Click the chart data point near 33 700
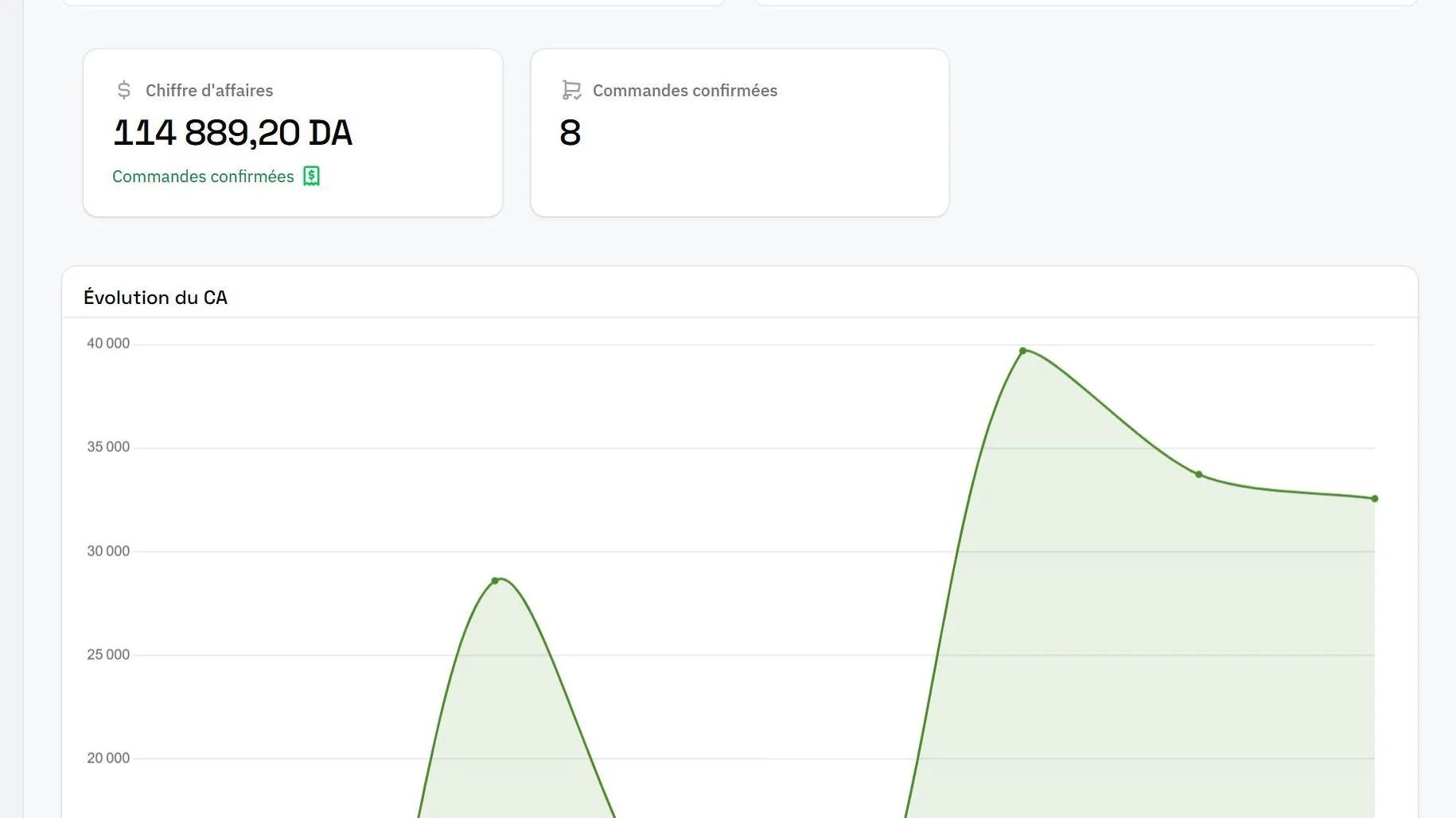This screenshot has width=1456, height=818. coord(1199,475)
